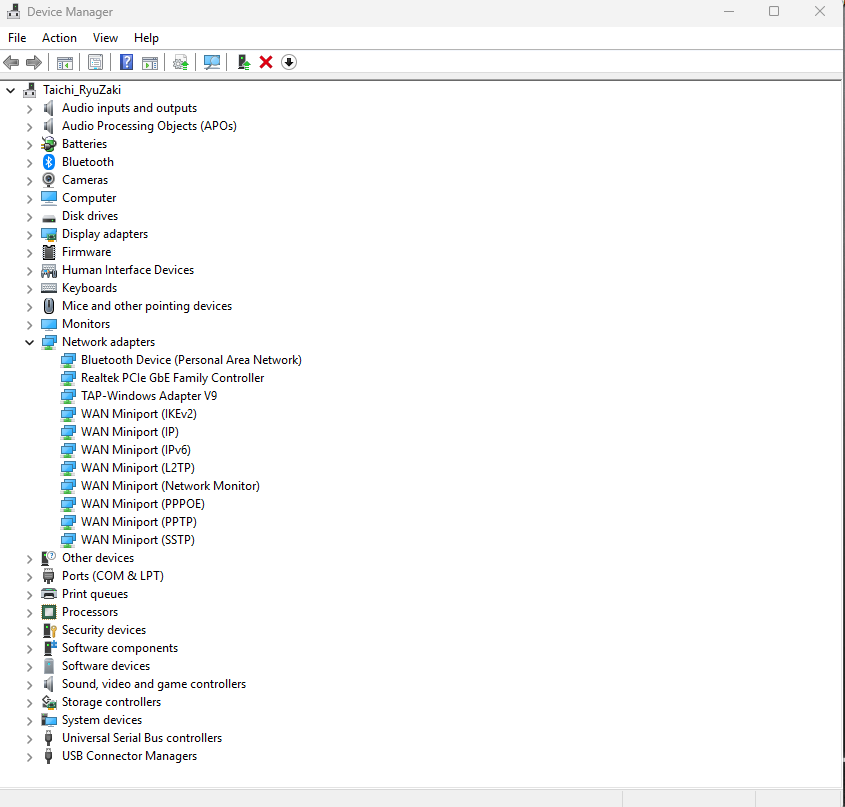This screenshot has height=807, width=845.
Task: Expand the Human Interface Devices category
Action: (29, 271)
